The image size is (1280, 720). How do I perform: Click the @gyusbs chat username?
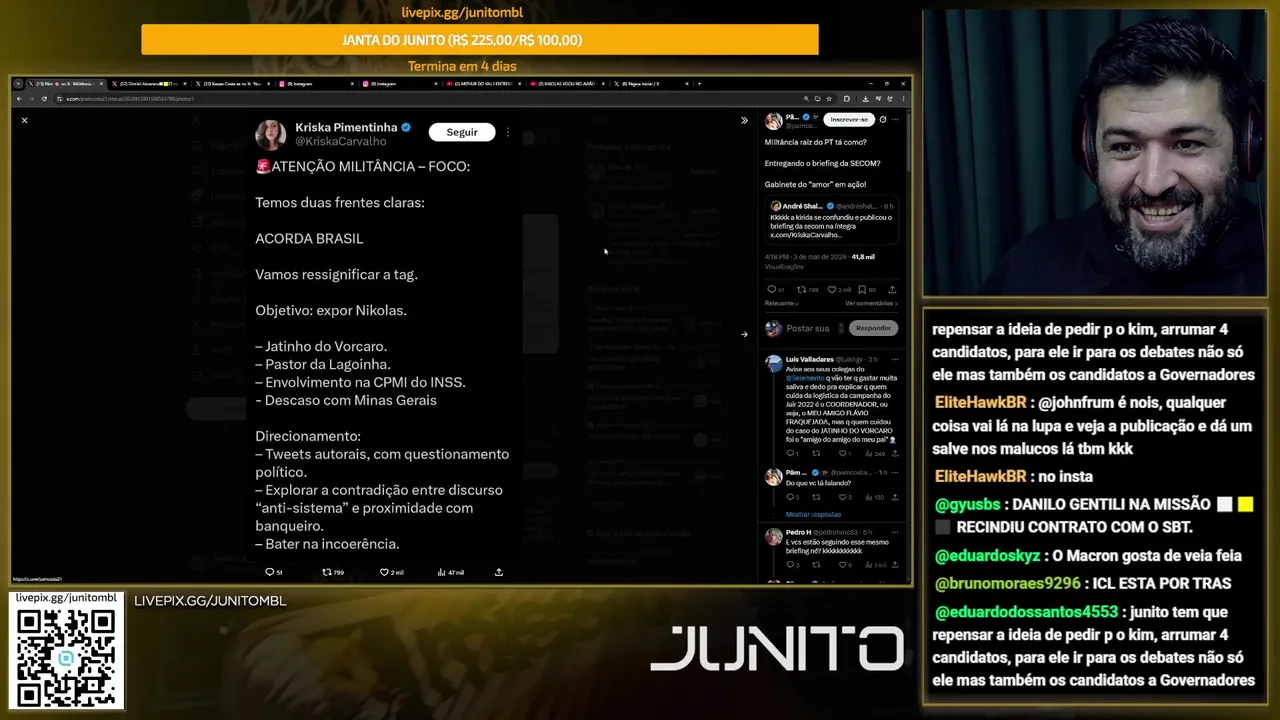coord(968,505)
